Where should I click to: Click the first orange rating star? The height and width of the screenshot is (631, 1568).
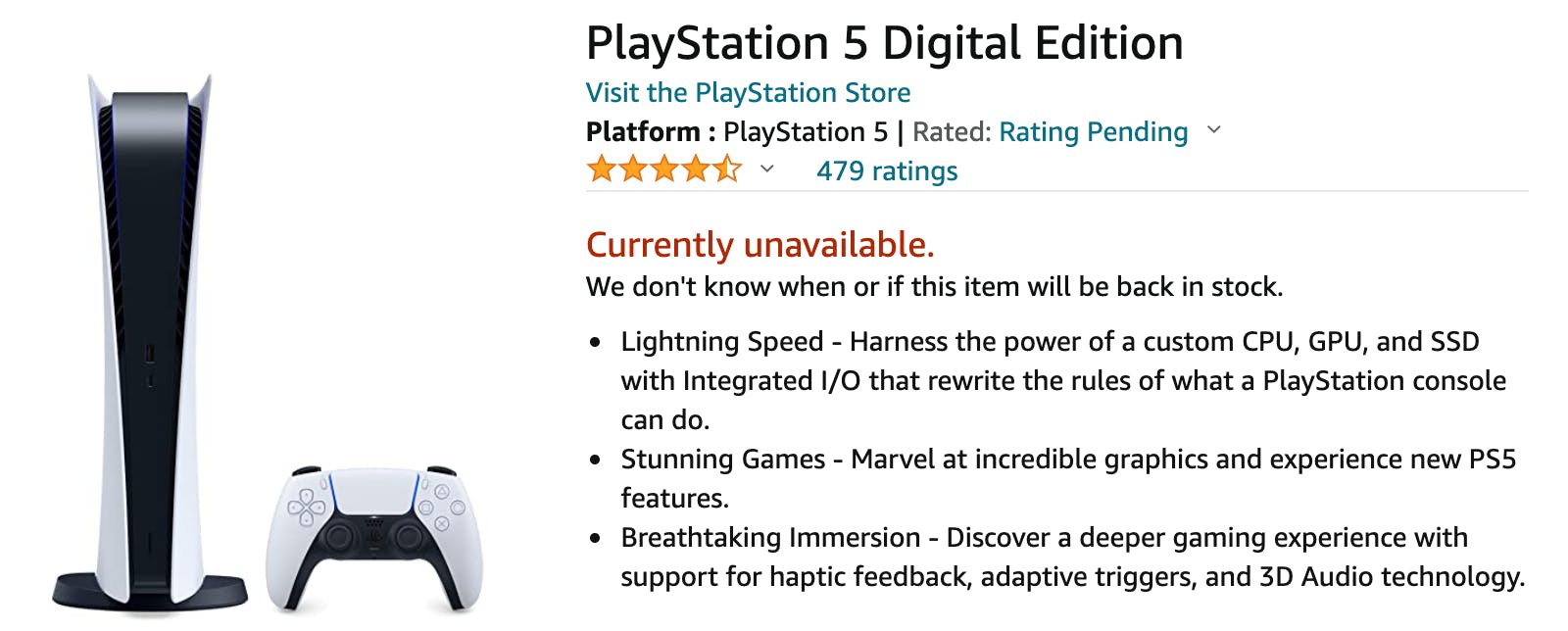[601, 170]
